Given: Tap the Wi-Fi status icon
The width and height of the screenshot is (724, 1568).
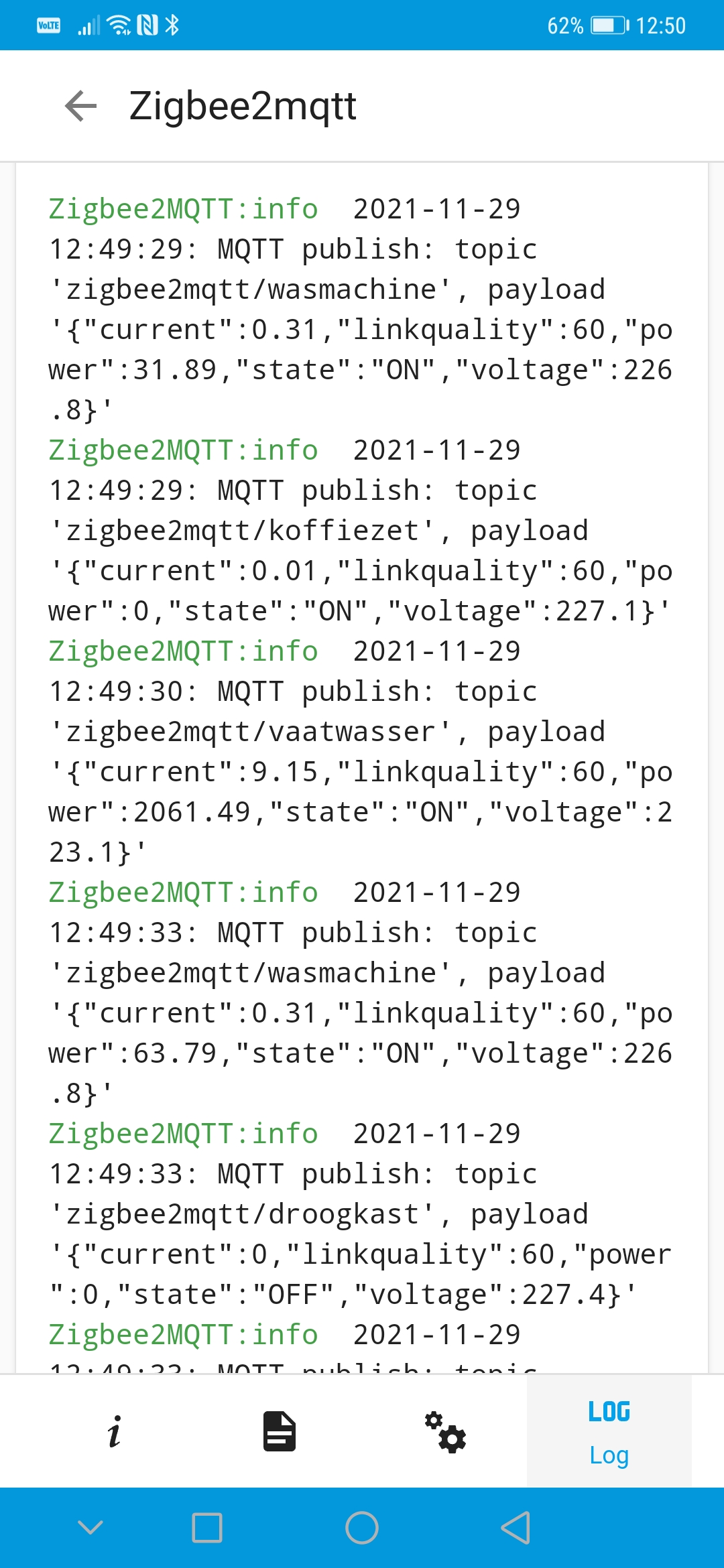Looking at the screenshot, I should pos(120,25).
